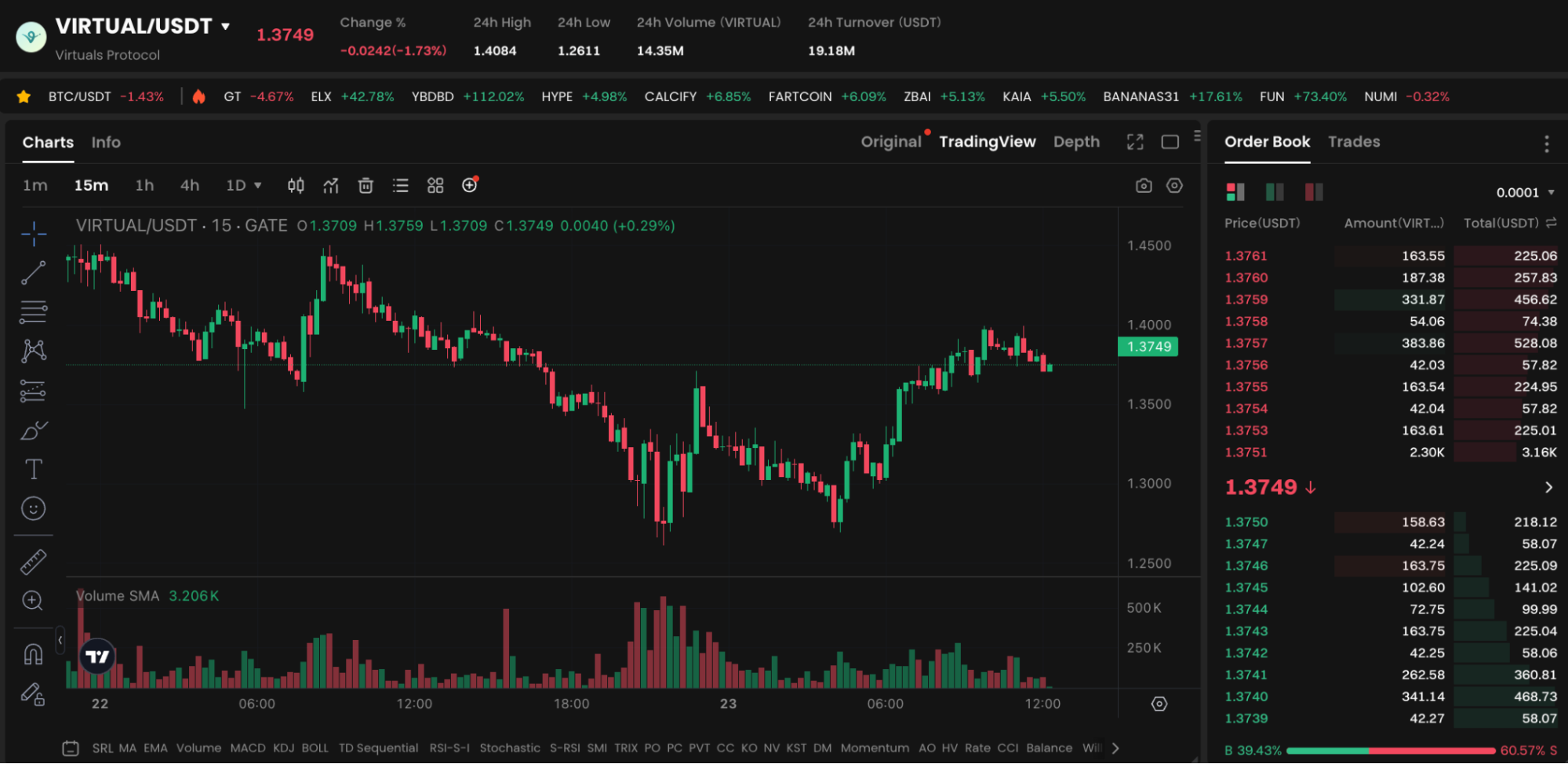
Task: Open the VIRTUAL/USDT pair selector dropdown
Action: [226, 26]
